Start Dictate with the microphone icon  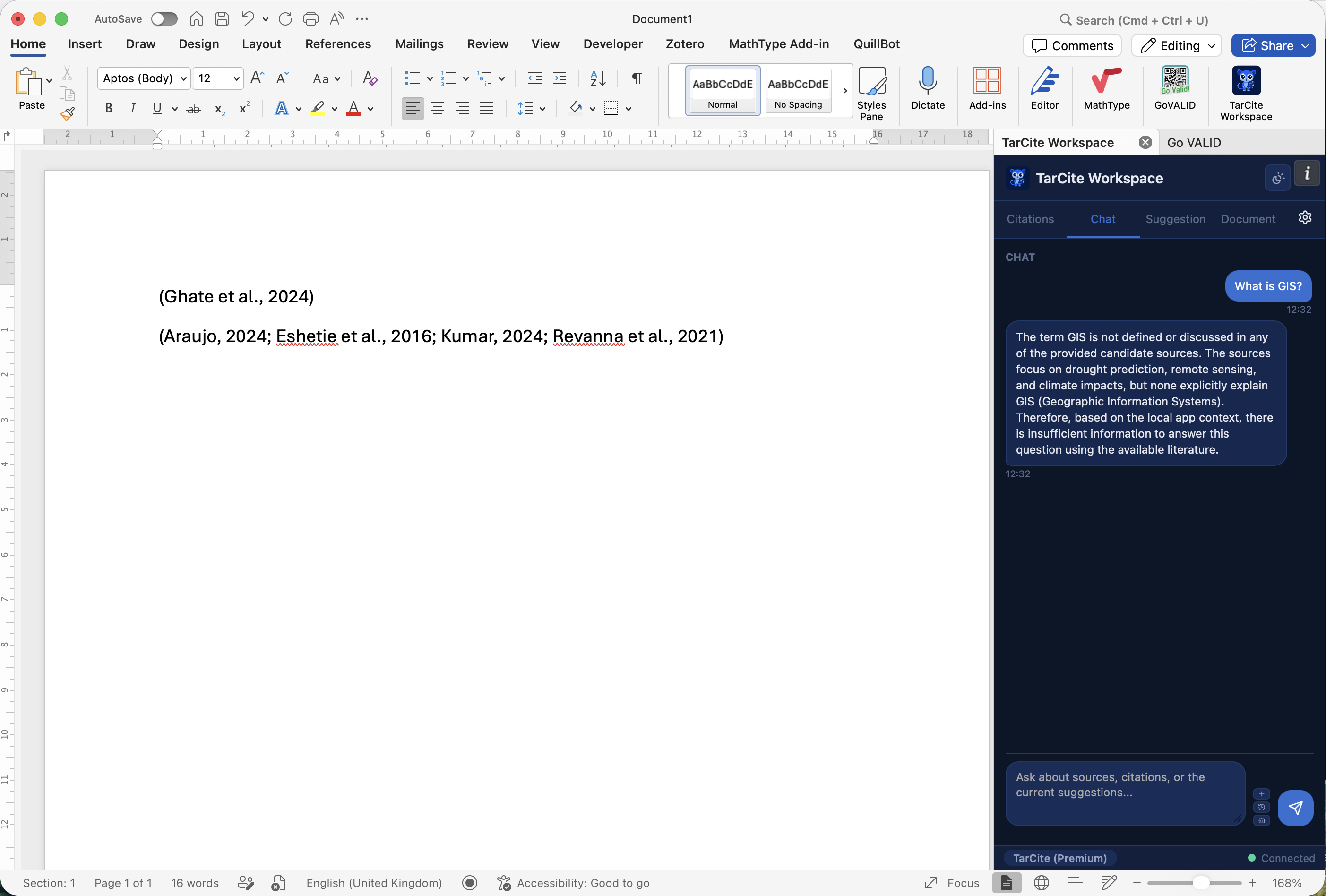tap(928, 88)
